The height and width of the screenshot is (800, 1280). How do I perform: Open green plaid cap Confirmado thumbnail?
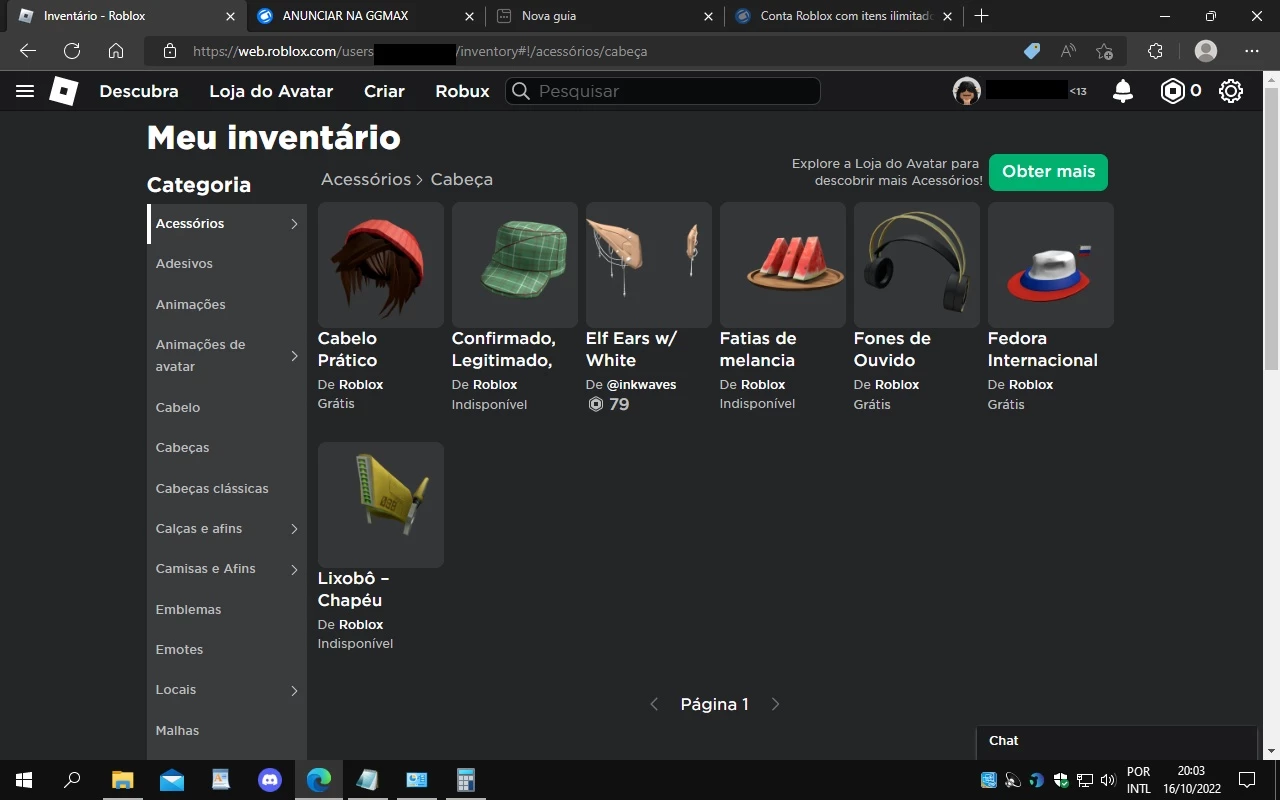pos(515,265)
